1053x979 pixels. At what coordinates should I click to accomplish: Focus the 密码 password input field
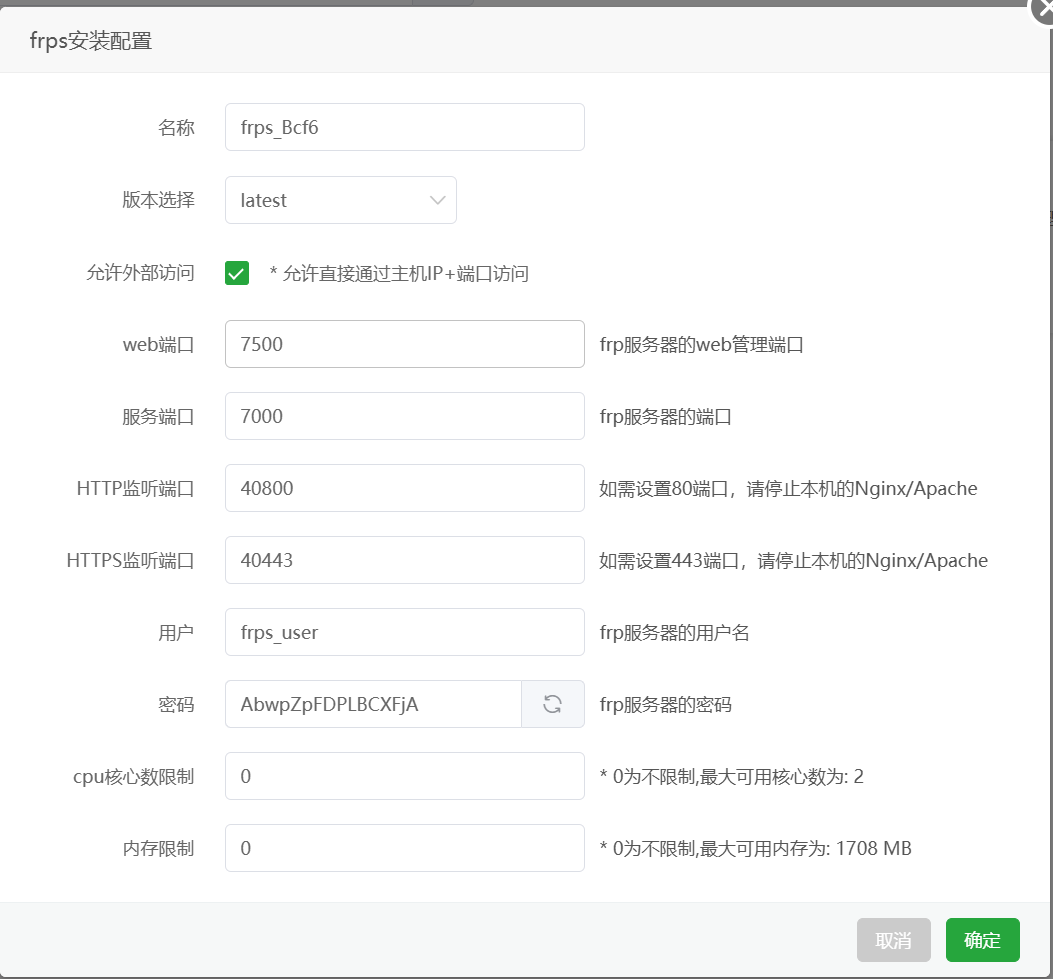[373, 704]
